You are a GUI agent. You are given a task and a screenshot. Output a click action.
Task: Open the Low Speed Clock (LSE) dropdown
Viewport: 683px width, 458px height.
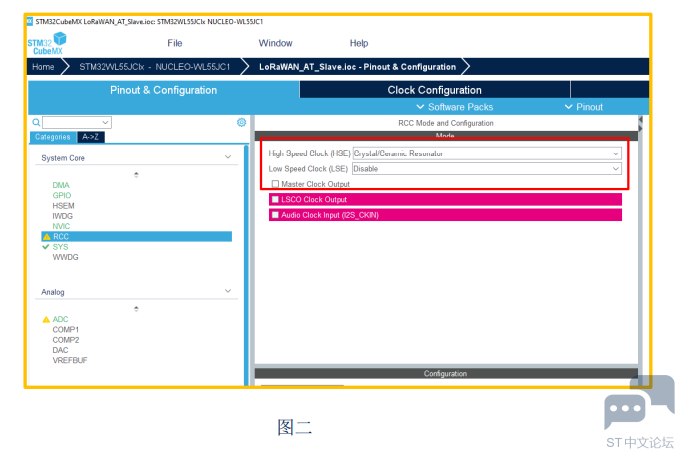487,169
